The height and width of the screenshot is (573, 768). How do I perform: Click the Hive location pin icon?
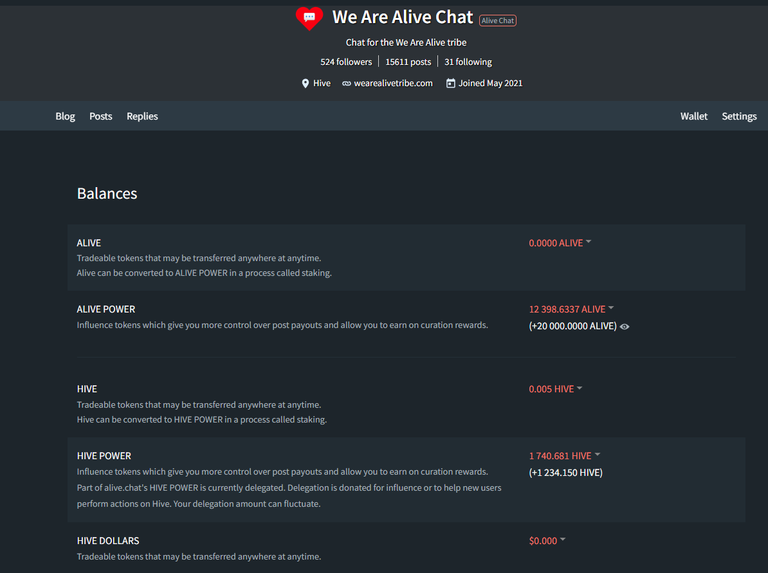pyautogui.click(x=305, y=84)
